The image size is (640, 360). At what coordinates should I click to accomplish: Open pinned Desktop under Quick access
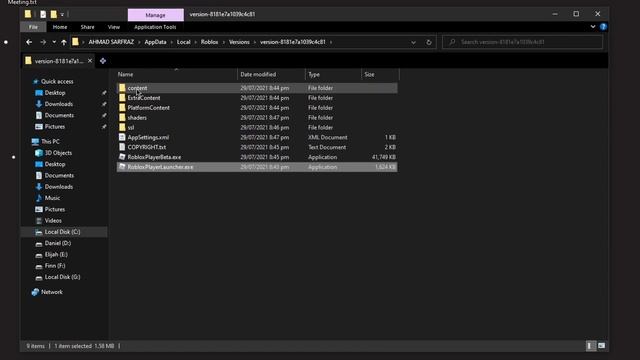coord(55,93)
